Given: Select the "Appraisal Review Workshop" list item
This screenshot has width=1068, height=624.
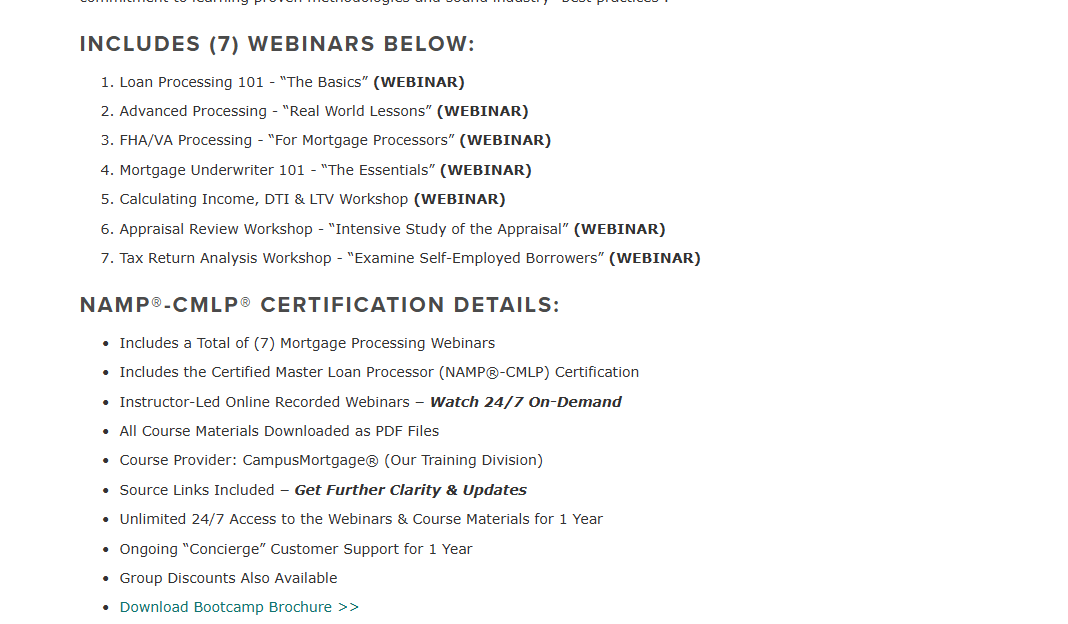Looking at the screenshot, I should [392, 230].
